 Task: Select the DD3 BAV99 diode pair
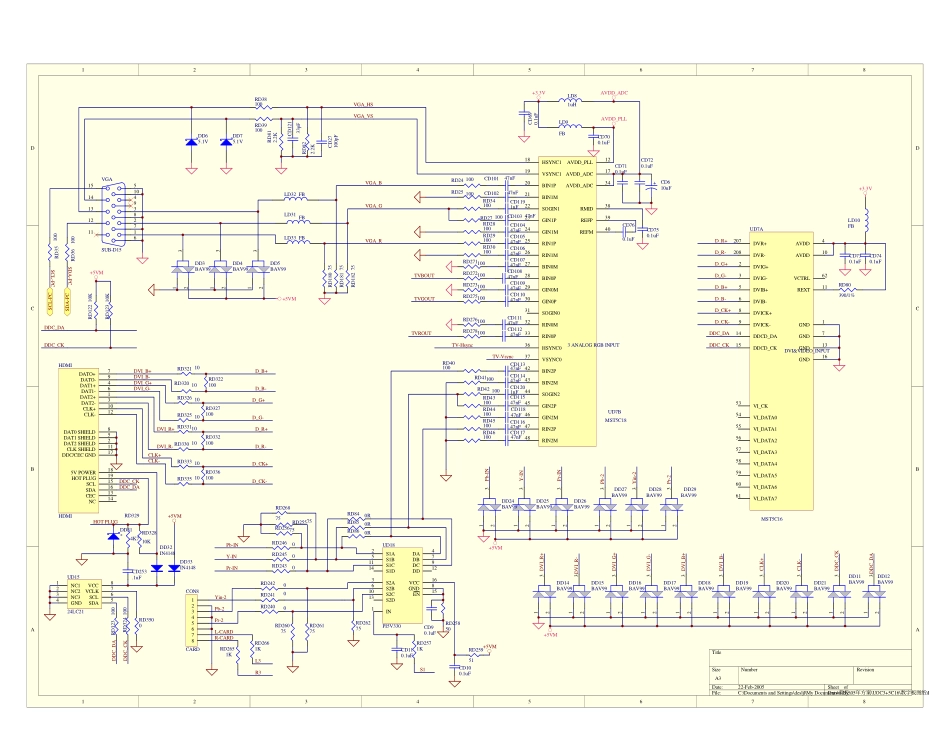point(183,267)
